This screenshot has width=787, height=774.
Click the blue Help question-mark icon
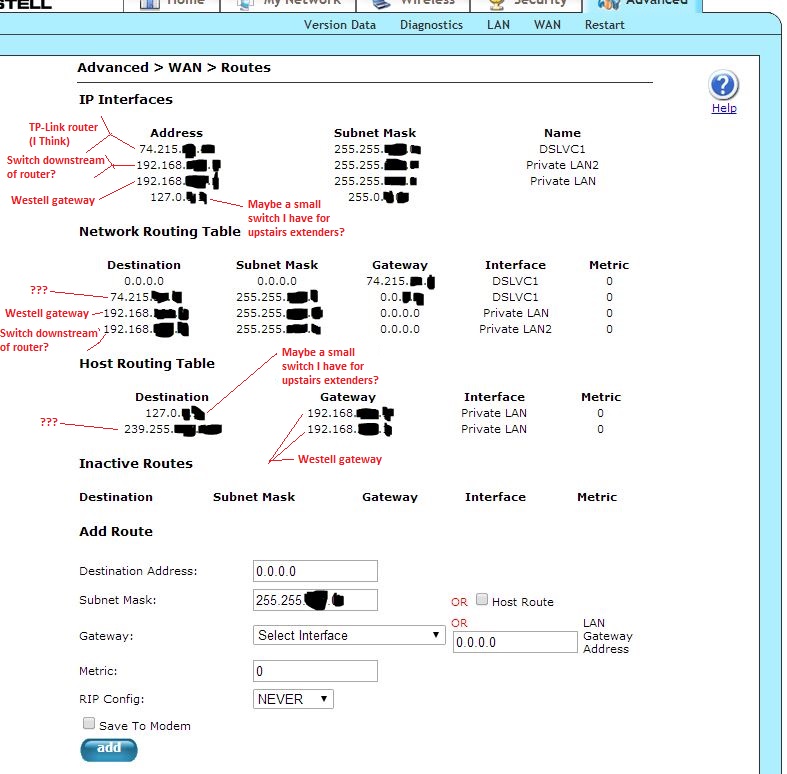723,85
